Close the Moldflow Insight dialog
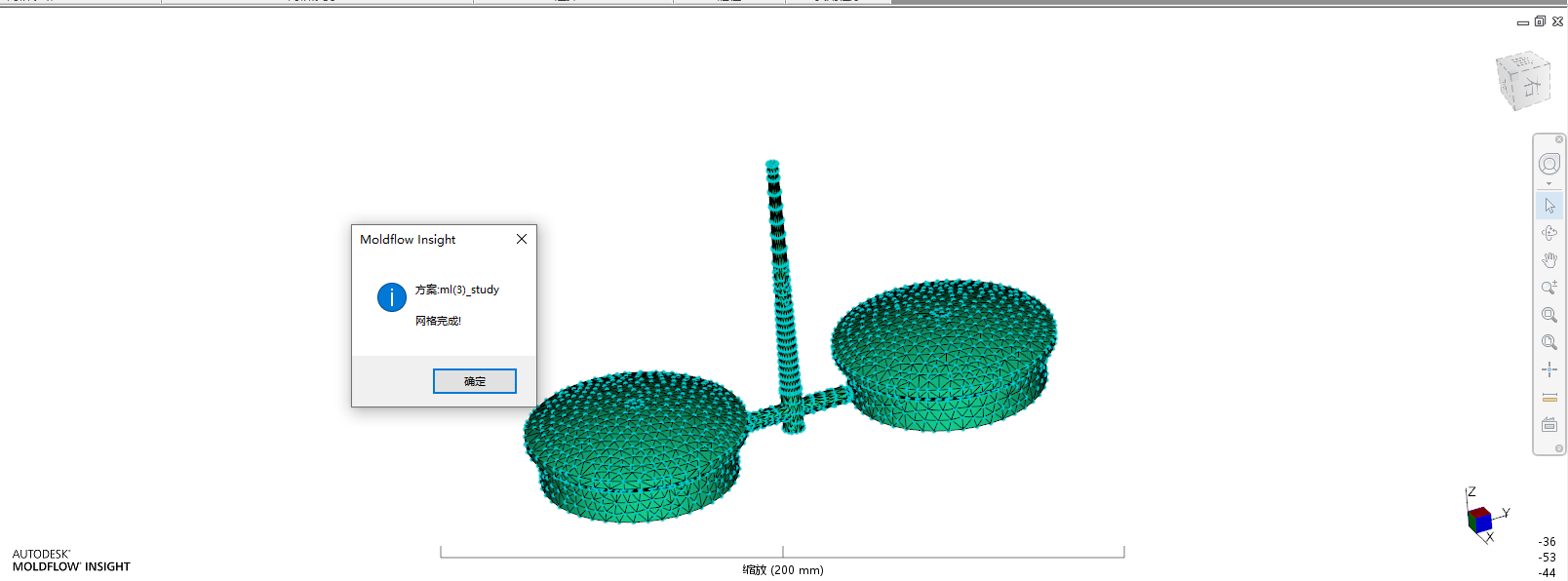This screenshot has width=1568, height=581. click(522, 239)
